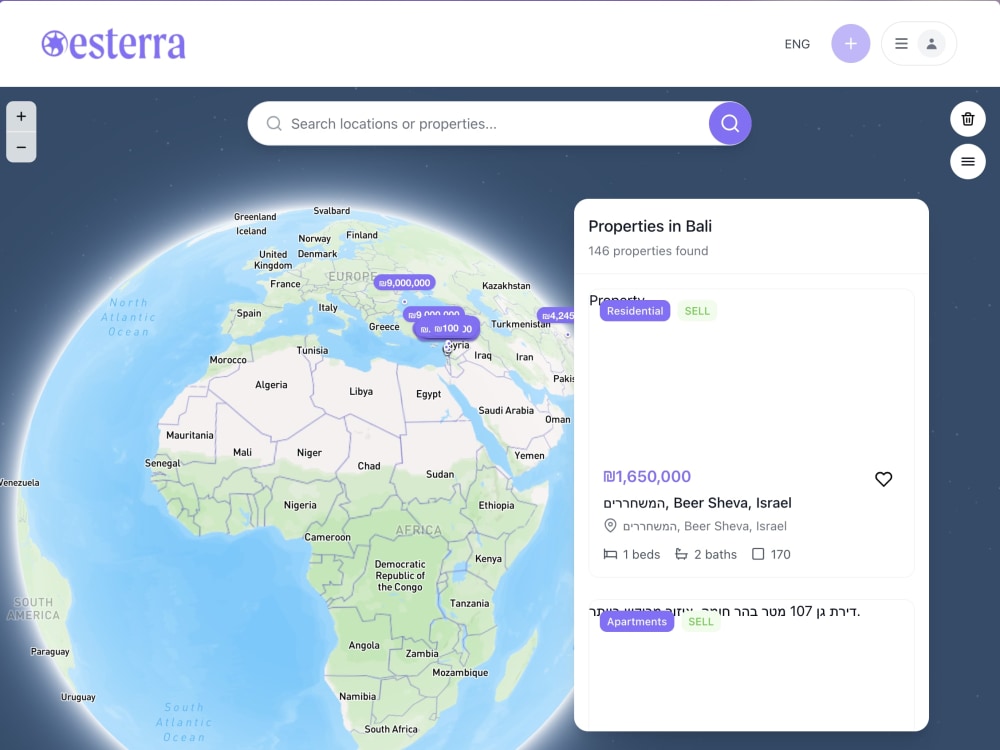This screenshot has width=1000, height=750.
Task: Click the Kazakhstan map label
Action: tap(506, 286)
